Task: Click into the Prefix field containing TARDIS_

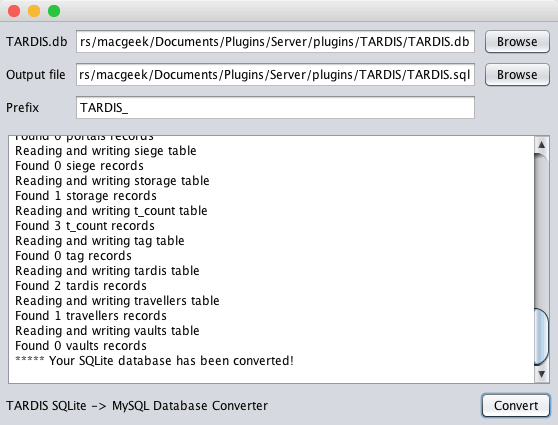Action: click(275, 107)
